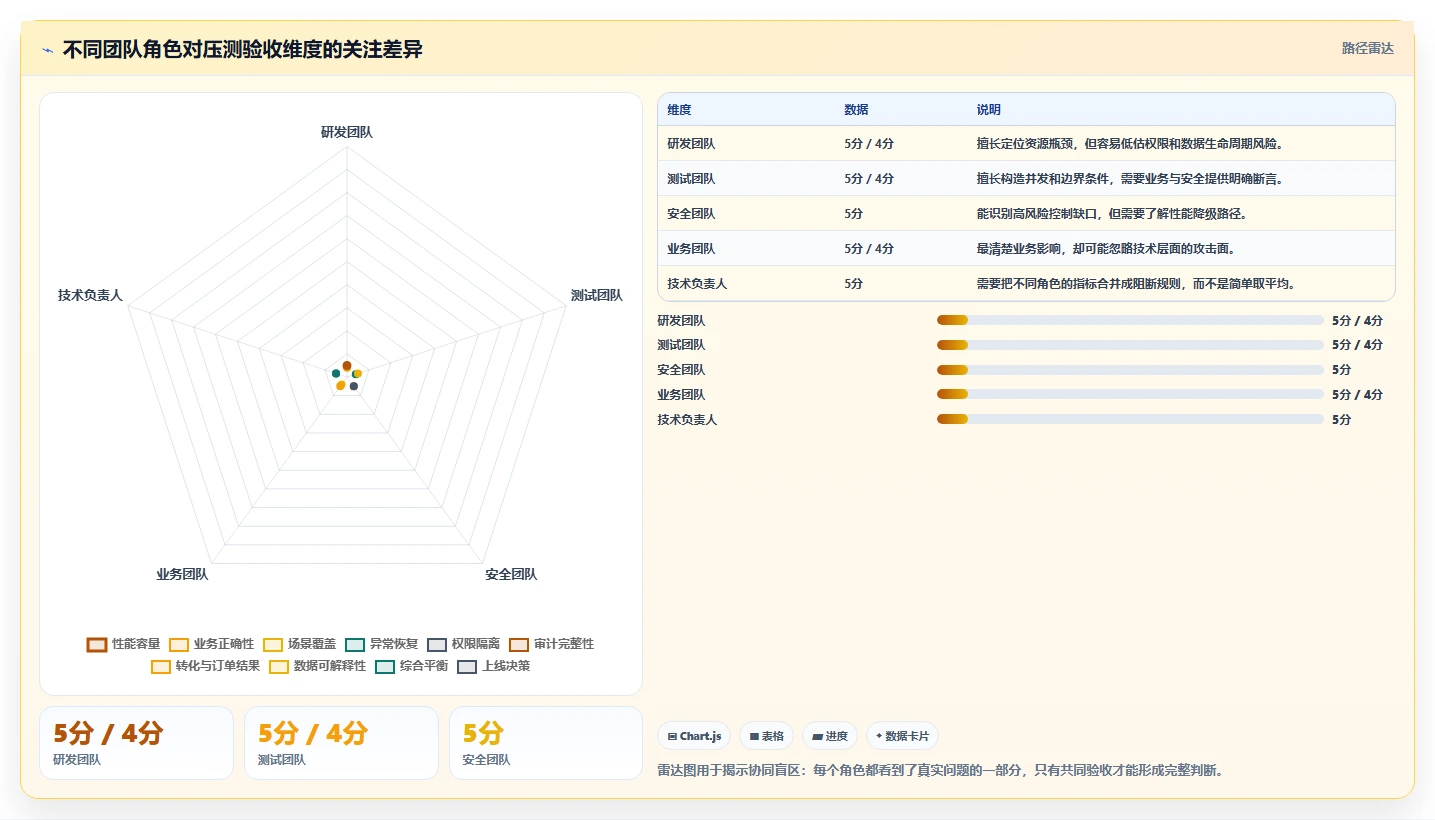Click the chart title 不同团队角色对压测验收维度的关注差异
Image resolution: width=1435 pixels, height=820 pixels.
click(x=243, y=50)
